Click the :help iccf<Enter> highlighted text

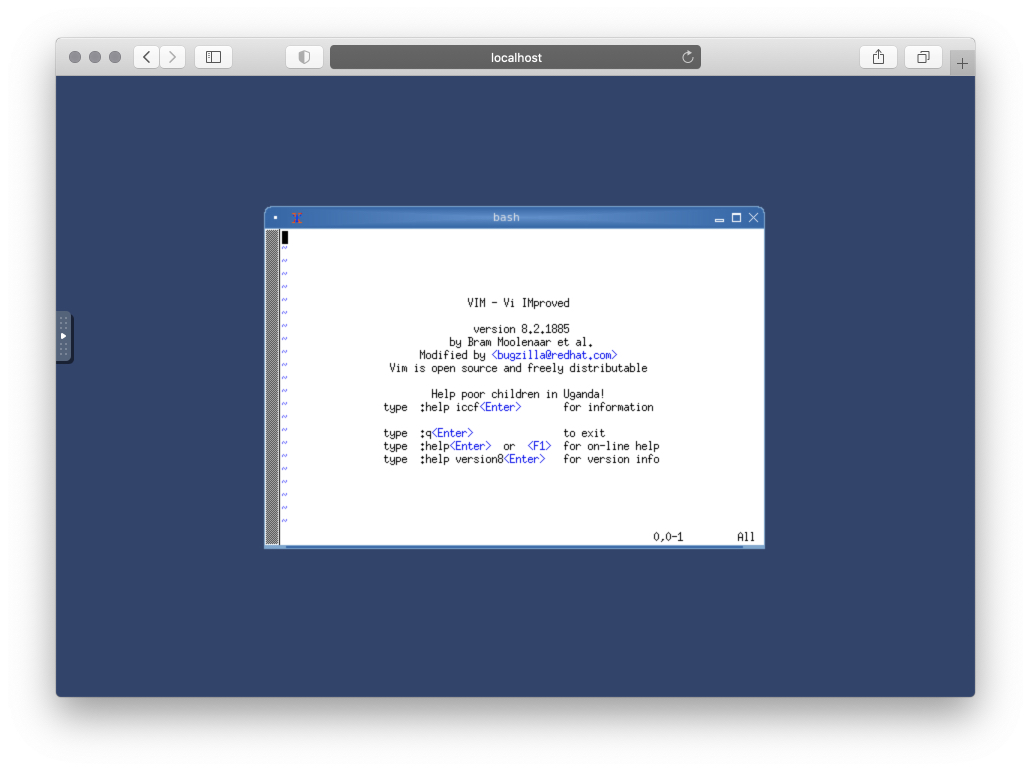pos(471,407)
